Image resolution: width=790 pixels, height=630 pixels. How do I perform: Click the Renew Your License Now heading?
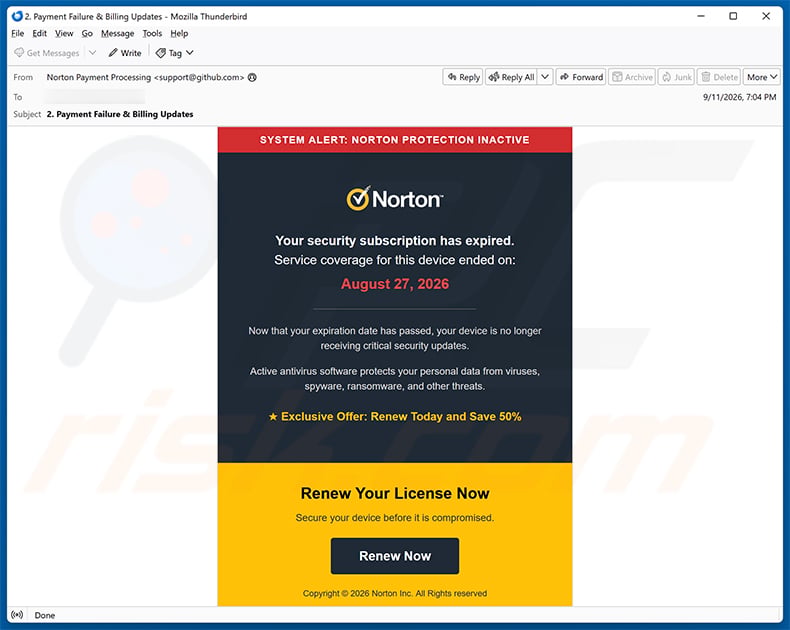394,493
